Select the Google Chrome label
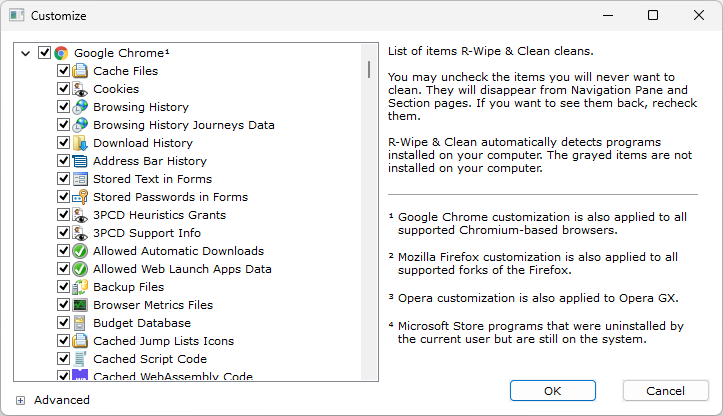The height and width of the screenshot is (416, 723). [x=122, y=53]
